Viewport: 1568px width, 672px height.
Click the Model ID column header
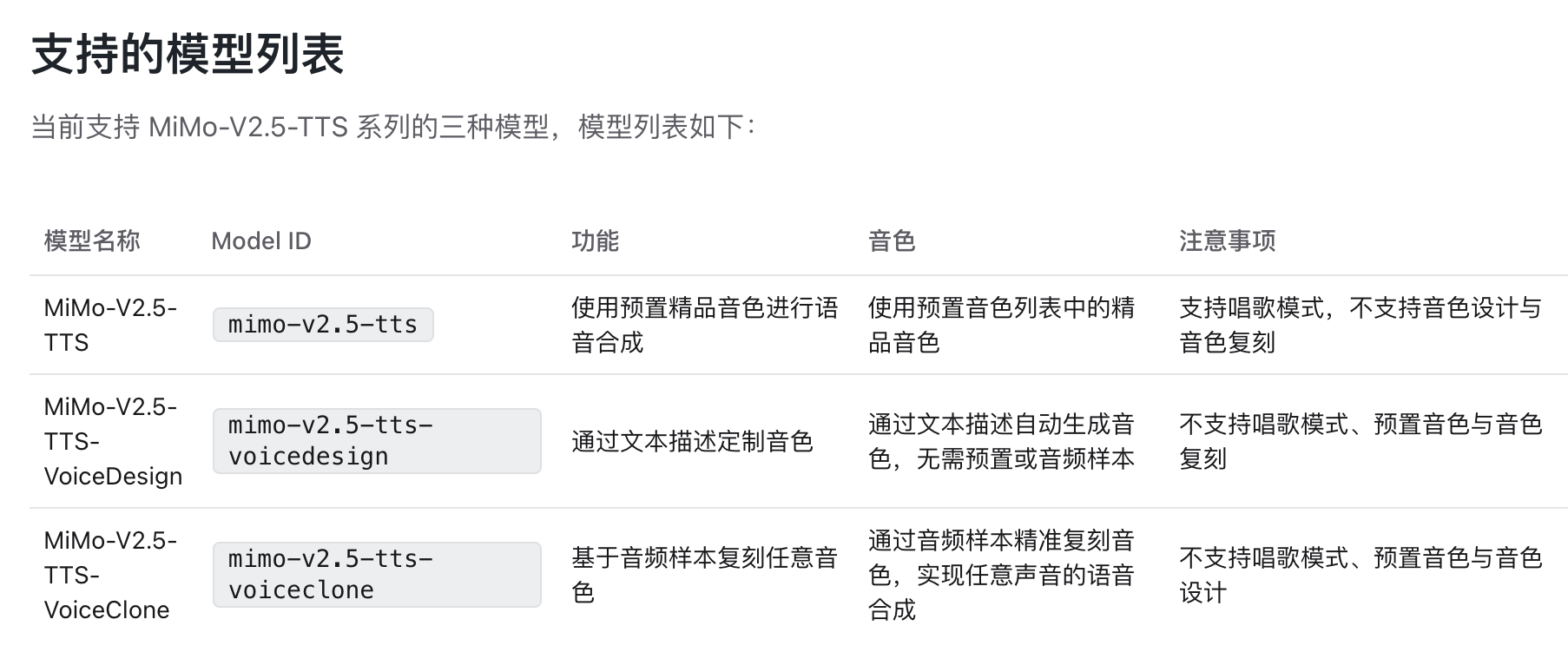pyautogui.click(x=261, y=240)
